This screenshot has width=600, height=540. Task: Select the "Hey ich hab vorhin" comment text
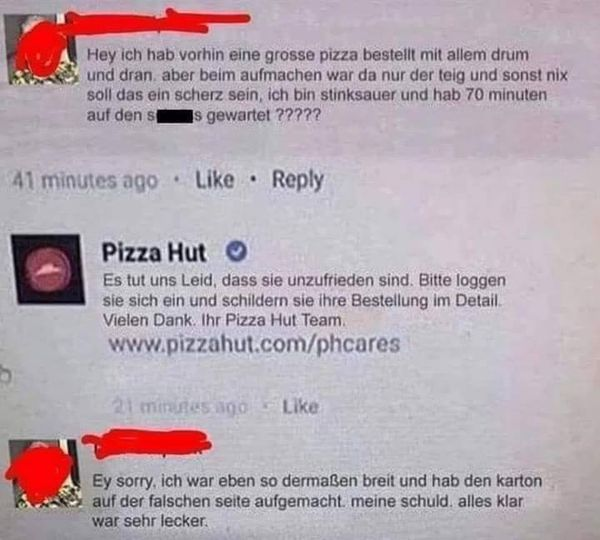(x=327, y=85)
